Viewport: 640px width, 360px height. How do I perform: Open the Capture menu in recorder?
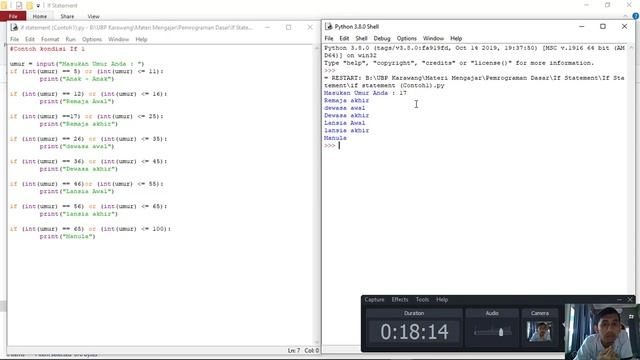point(374,300)
